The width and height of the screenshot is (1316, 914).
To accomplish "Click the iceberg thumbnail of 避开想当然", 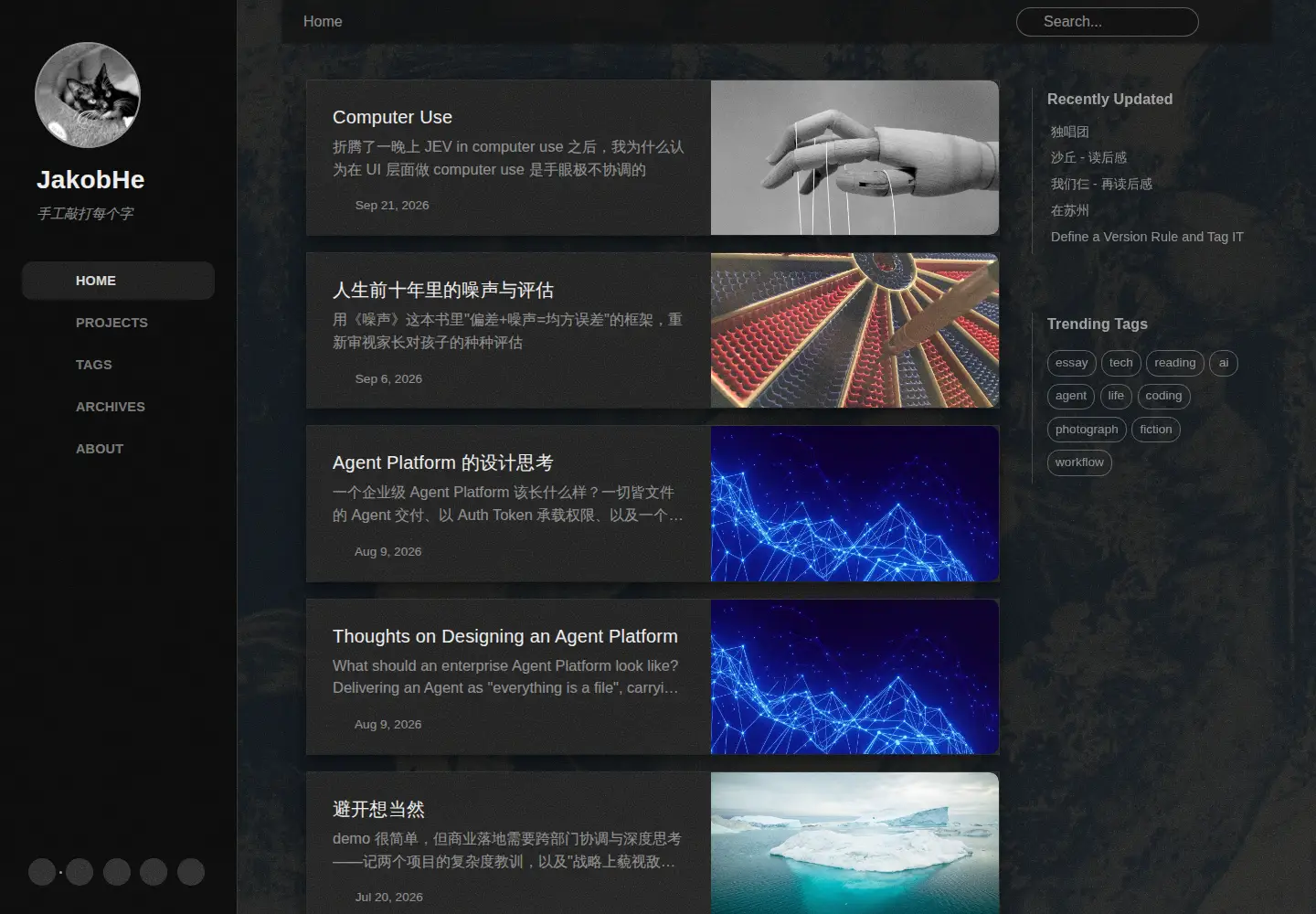I will (854, 843).
